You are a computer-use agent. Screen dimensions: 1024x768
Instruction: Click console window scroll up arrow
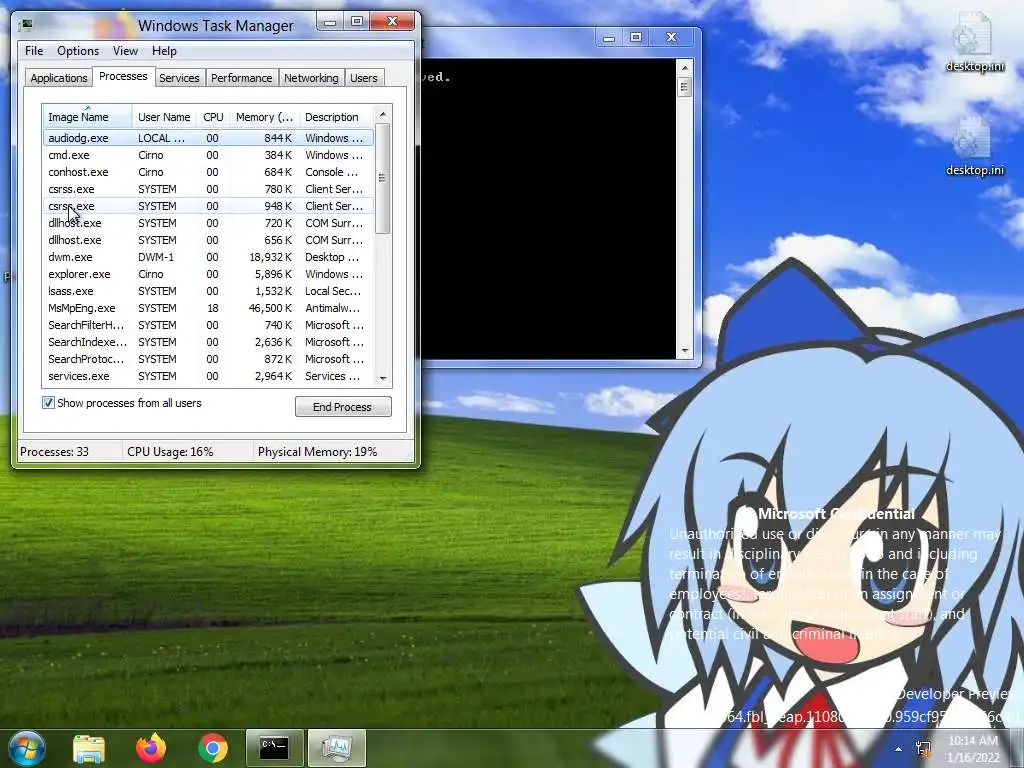point(684,67)
